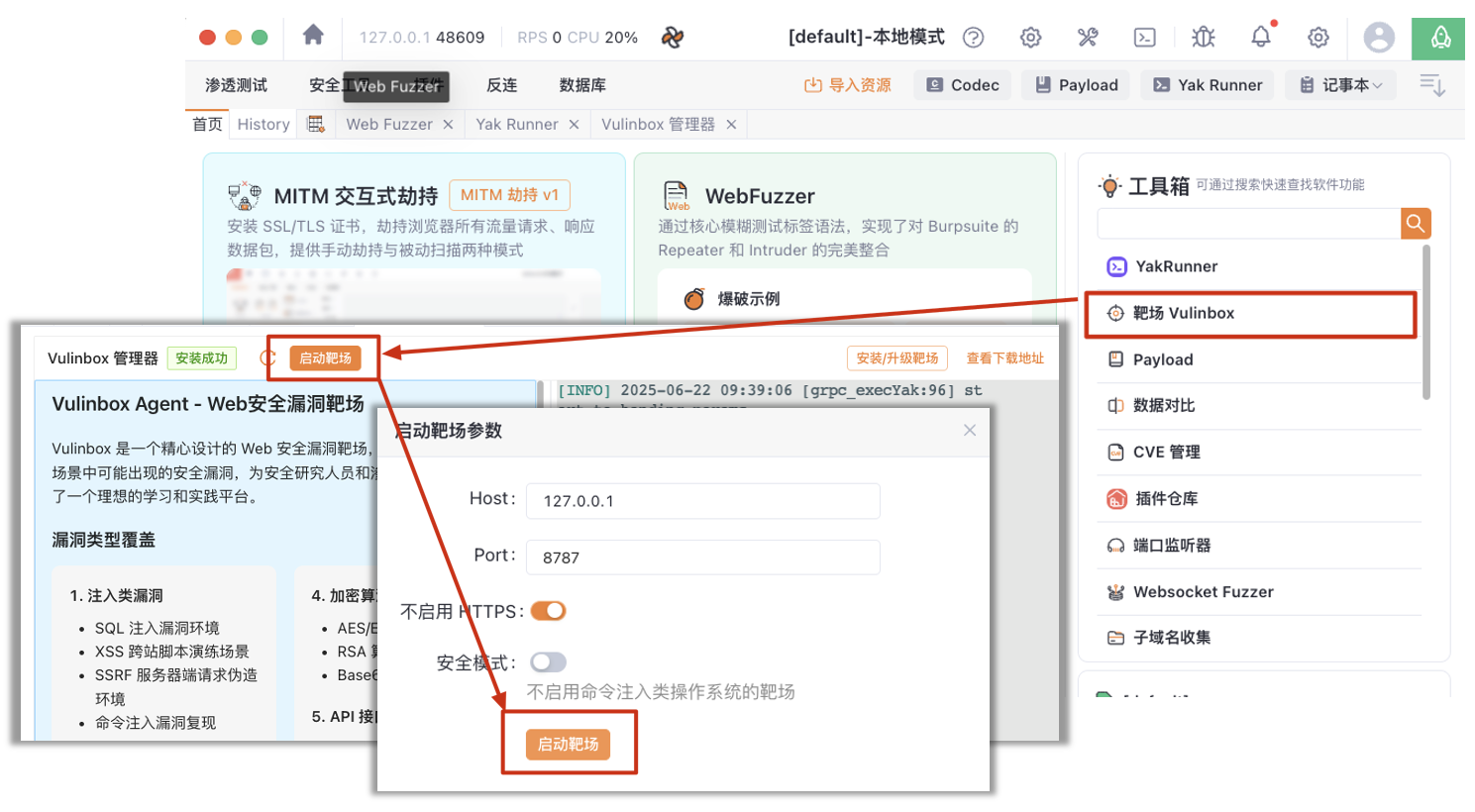Open CVE 管理 in the toolbox
Image resolution: width=1475 pixels, height=812 pixels.
click(1259, 453)
